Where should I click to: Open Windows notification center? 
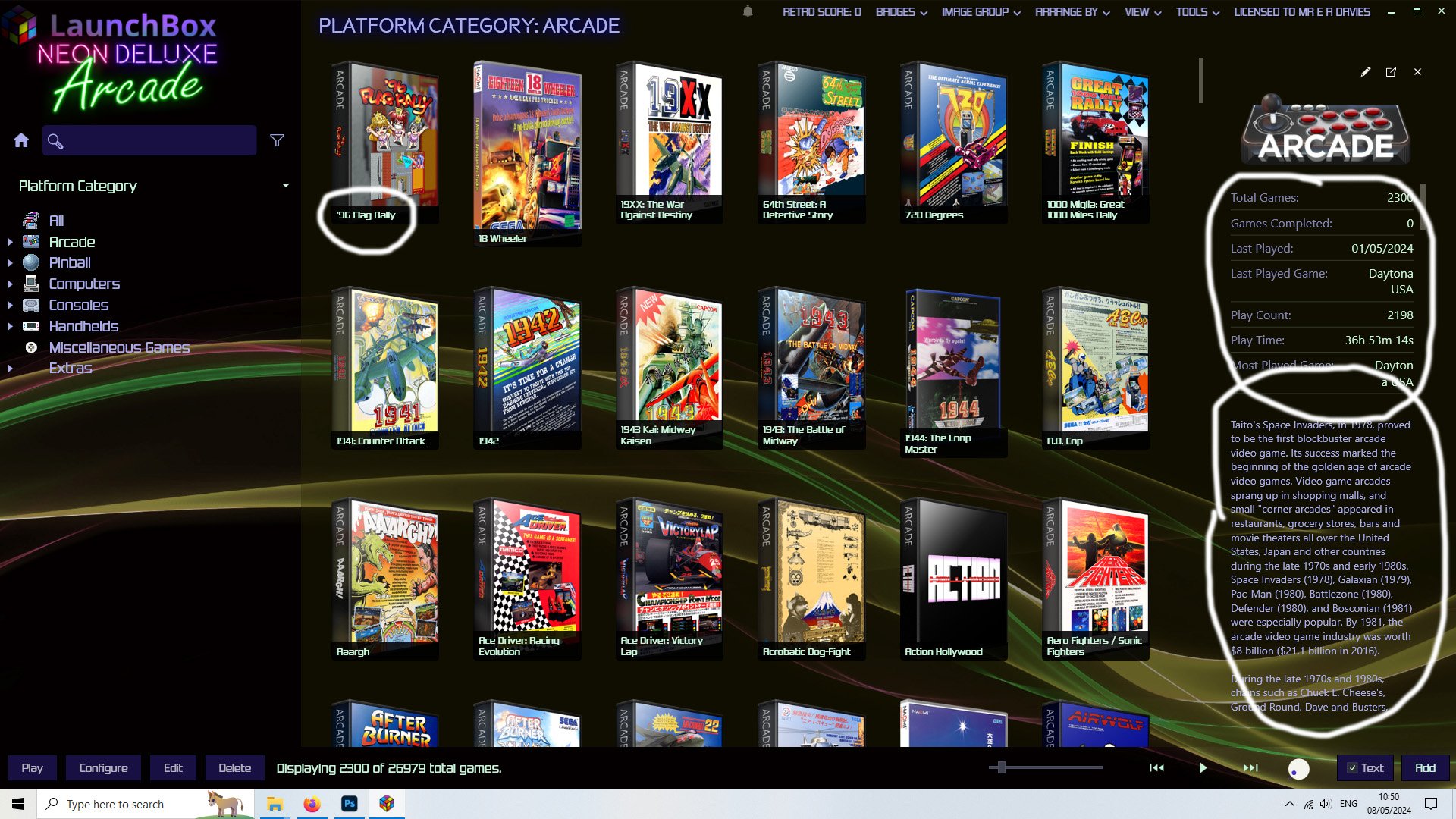pyautogui.click(x=1431, y=804)
